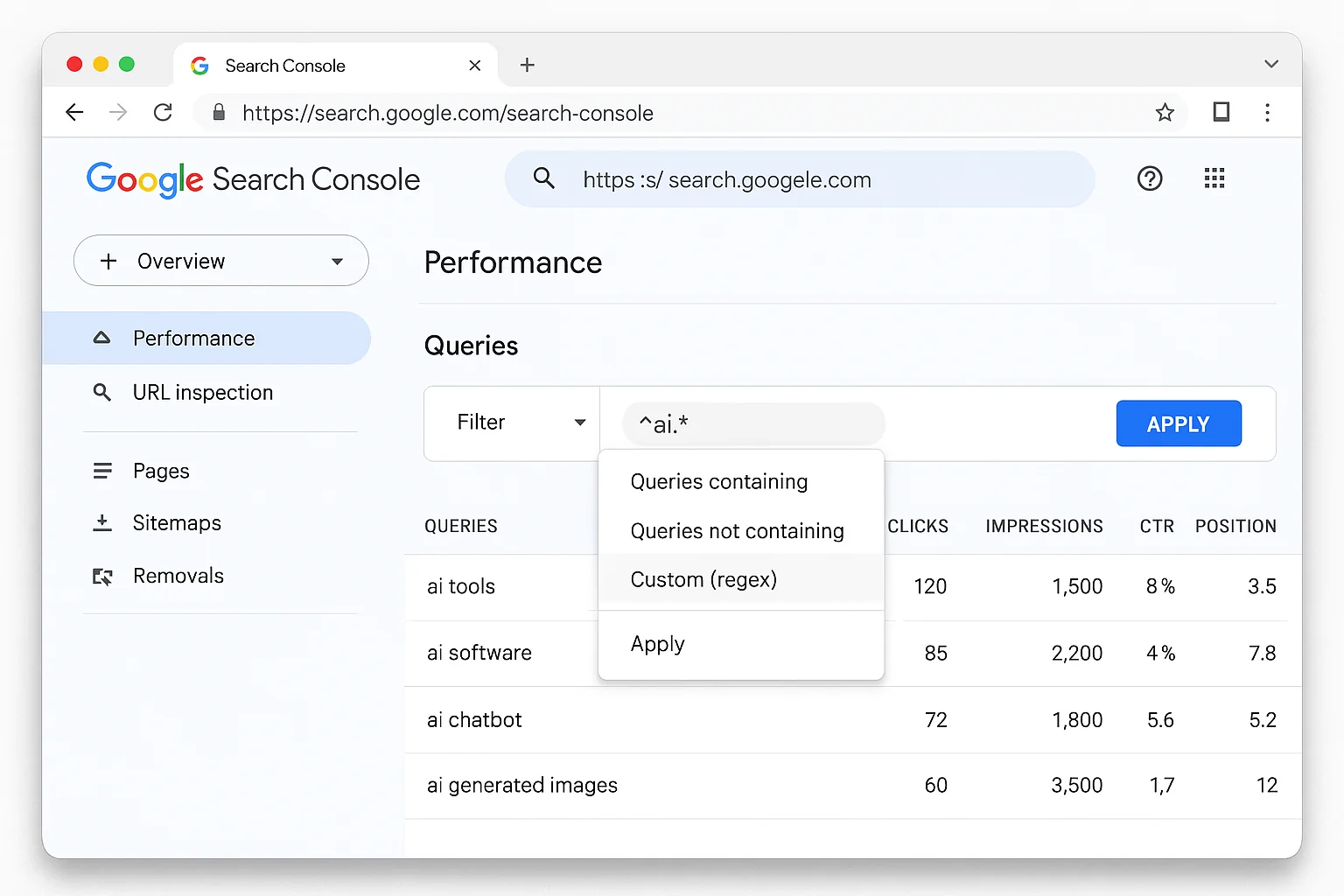Reload the page in browser toolbar
This screenshot has width=1344, height=896.
(163, 113)
